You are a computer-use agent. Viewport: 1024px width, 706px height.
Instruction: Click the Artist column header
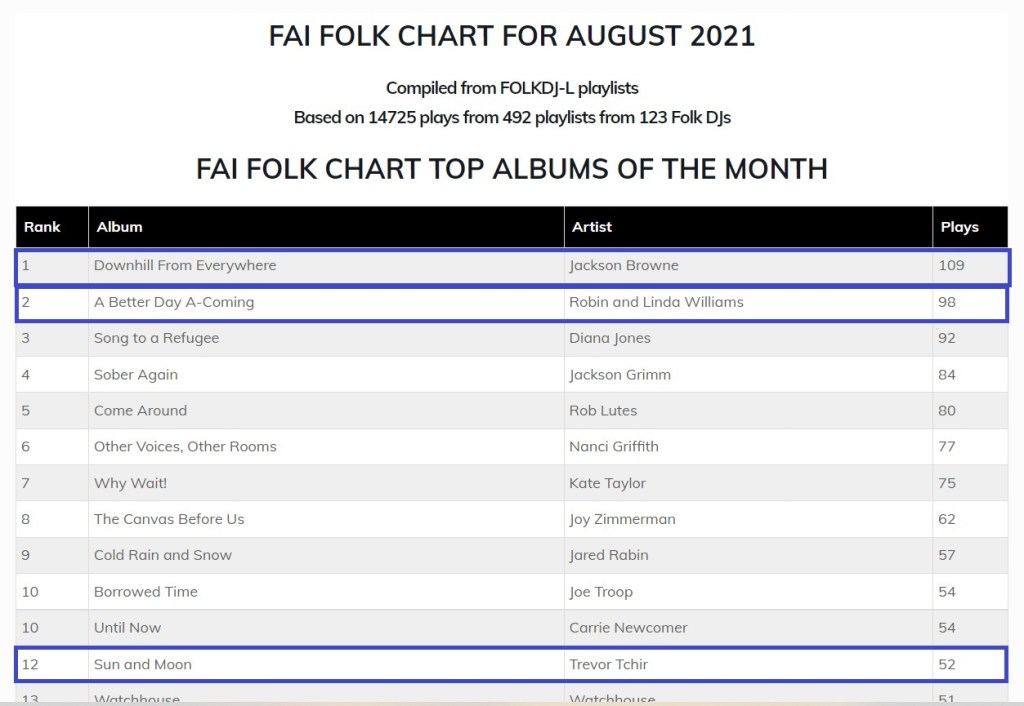pyautogui.click(x=592, y=227)
